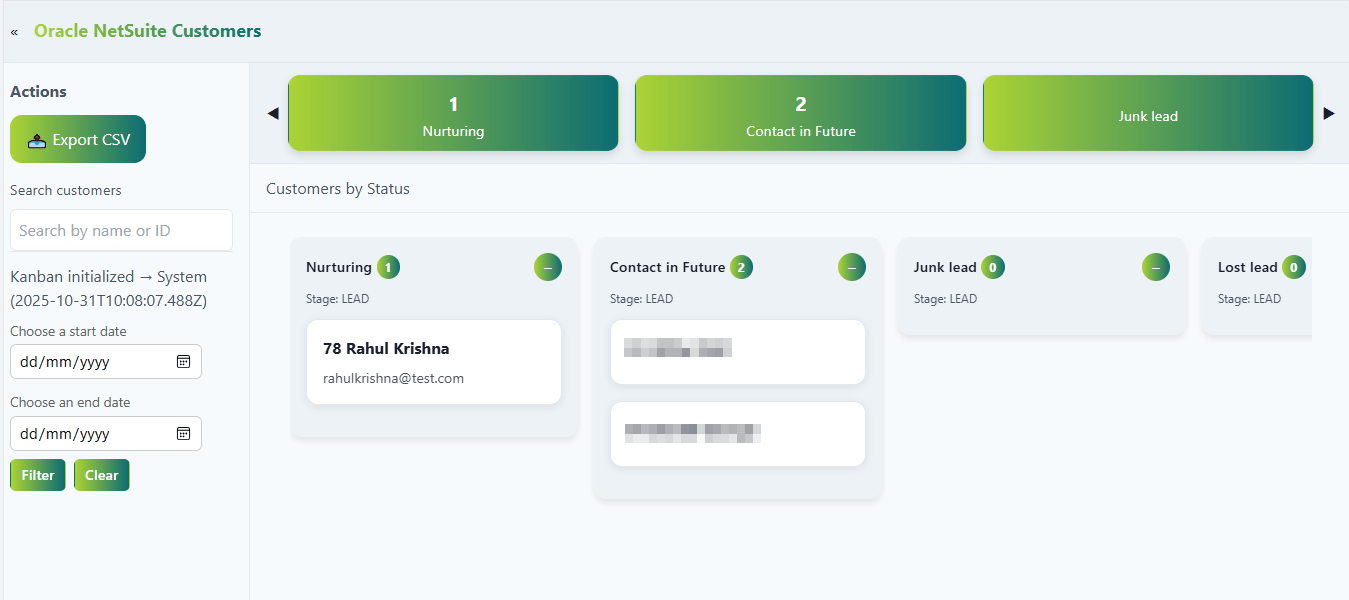Click the Clear button

(101, 474)
